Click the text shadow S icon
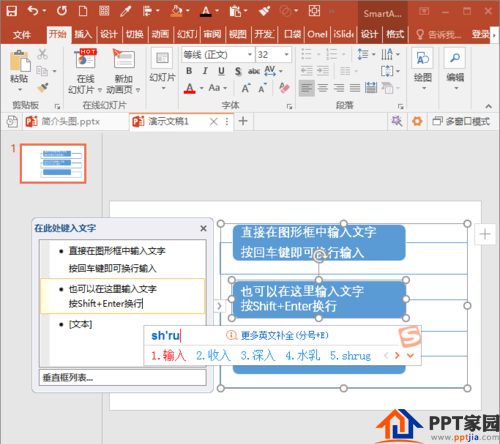Screen dimensions: 500x444 coord(238,71)
